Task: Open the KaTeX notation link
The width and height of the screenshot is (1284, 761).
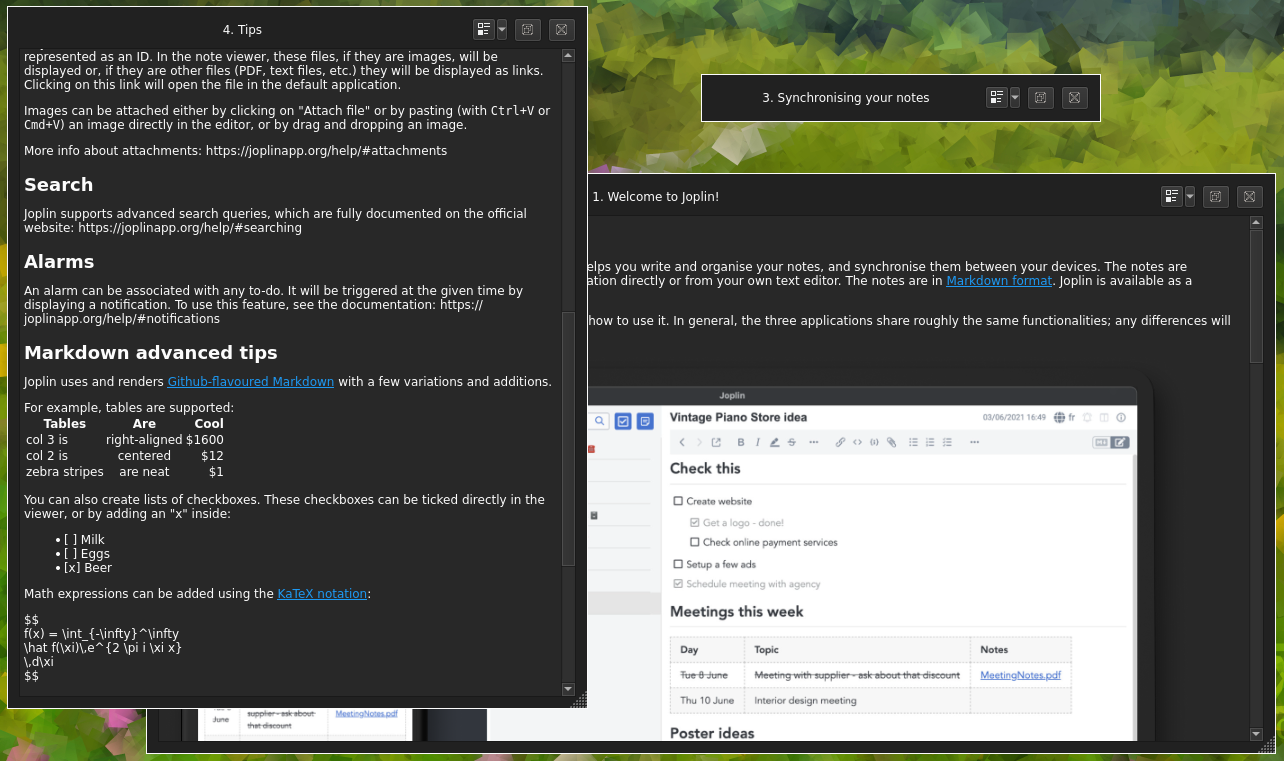Action: coord(322,593)
